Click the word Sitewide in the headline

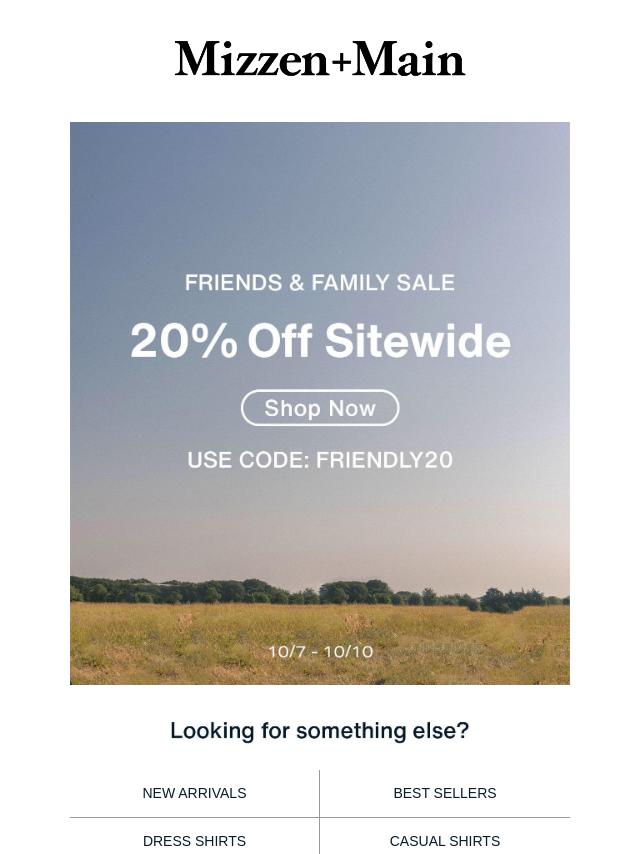[418, 341]
